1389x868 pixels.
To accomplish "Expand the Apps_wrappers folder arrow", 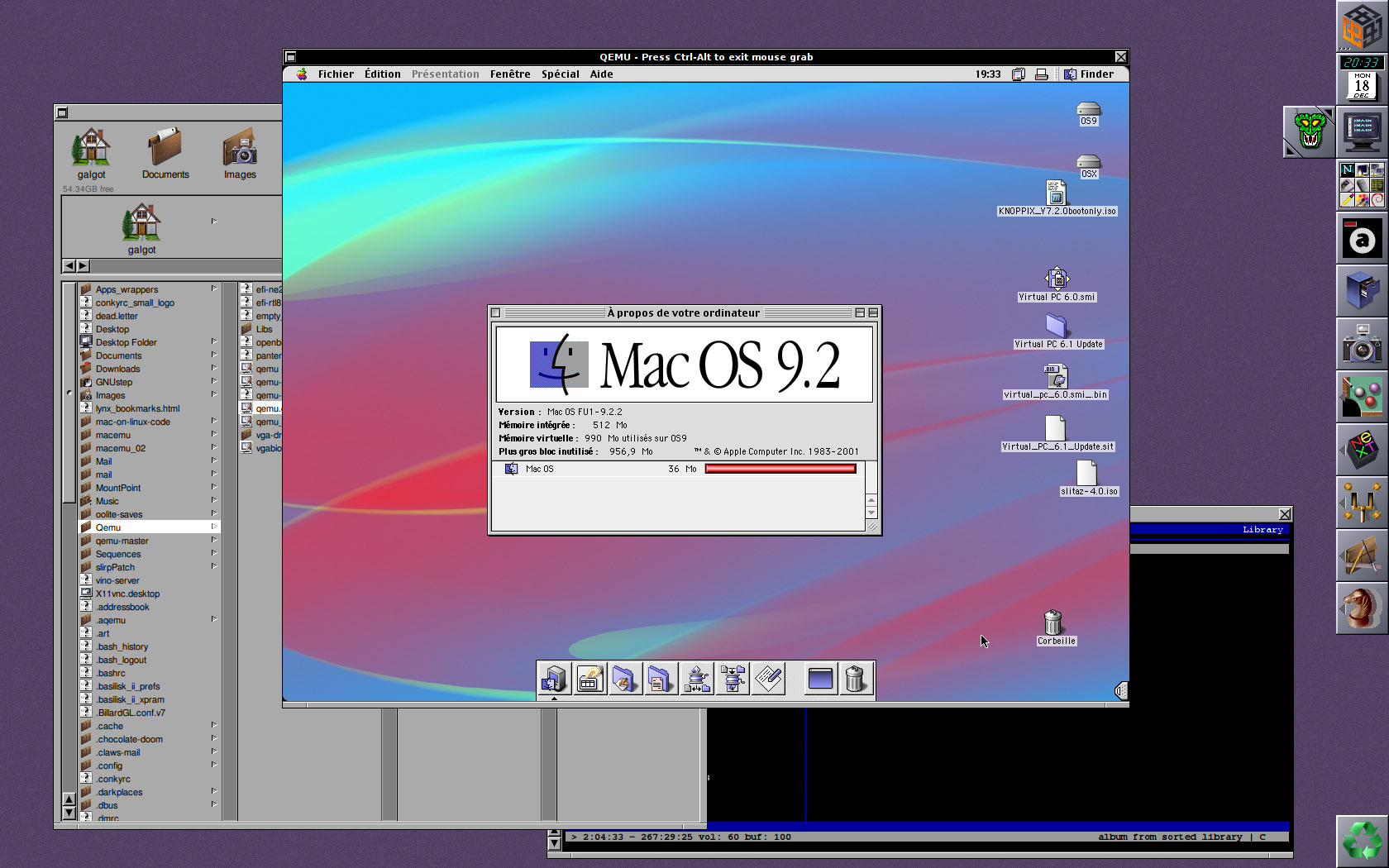I will coord(213,289).
